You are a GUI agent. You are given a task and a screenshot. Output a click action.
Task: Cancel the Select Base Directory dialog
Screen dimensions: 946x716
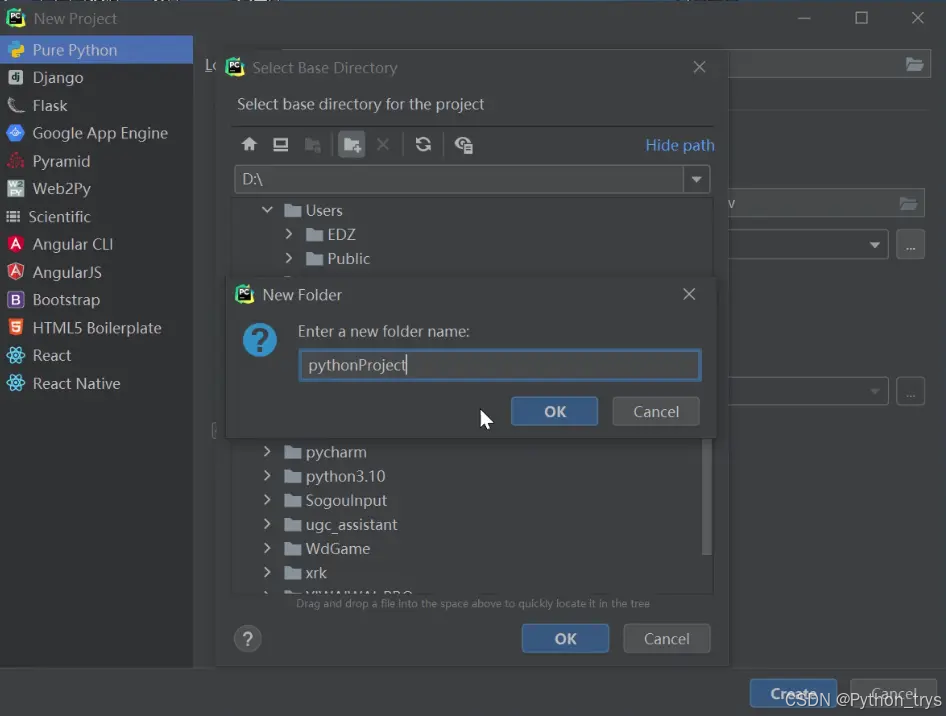667,639
